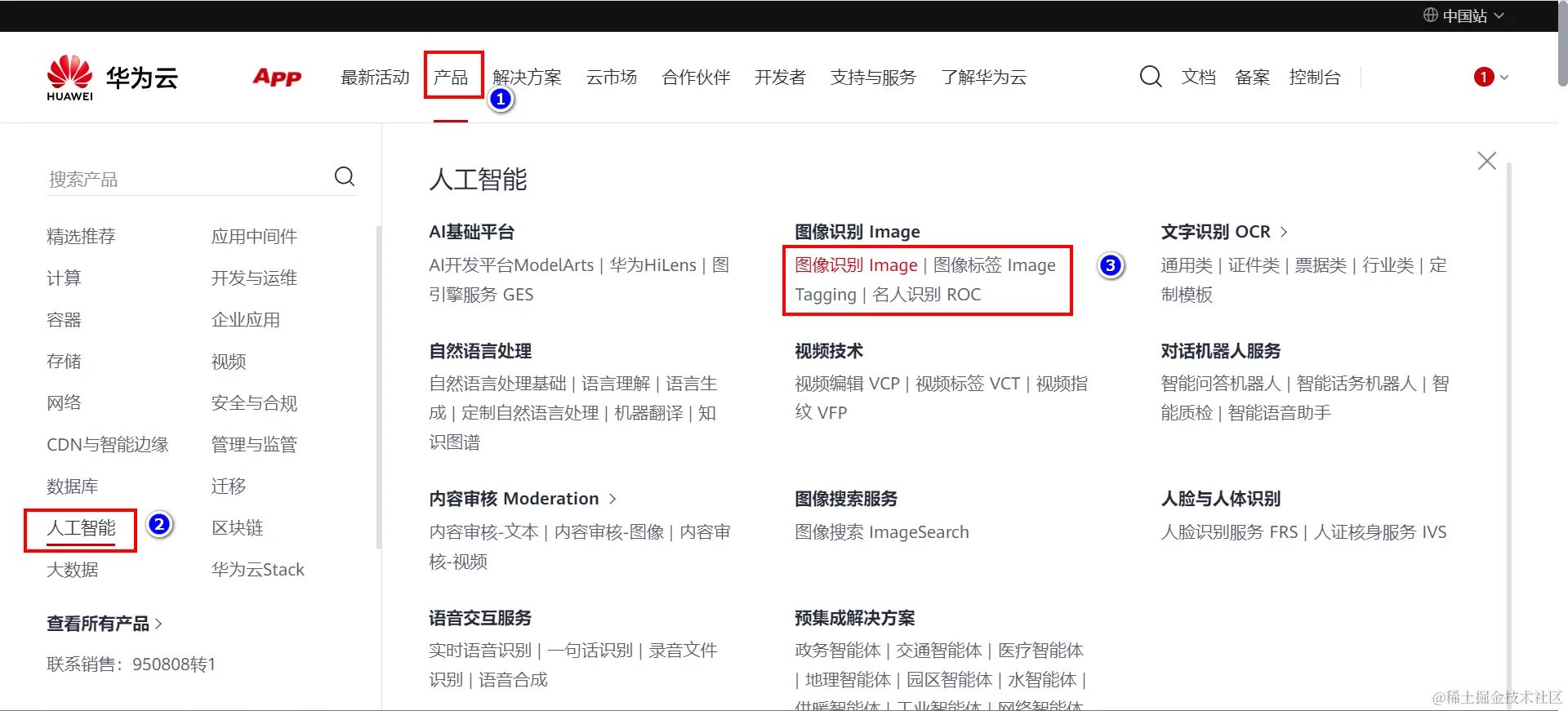
Task: Open the 合作伙伴 menu
Action: pos(696,78)
